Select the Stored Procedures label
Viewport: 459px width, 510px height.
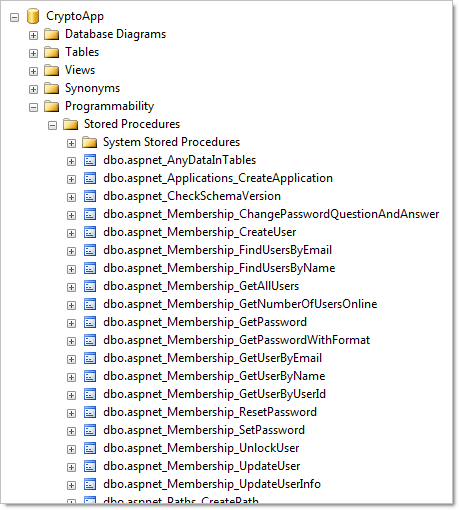tap(132, 124)
